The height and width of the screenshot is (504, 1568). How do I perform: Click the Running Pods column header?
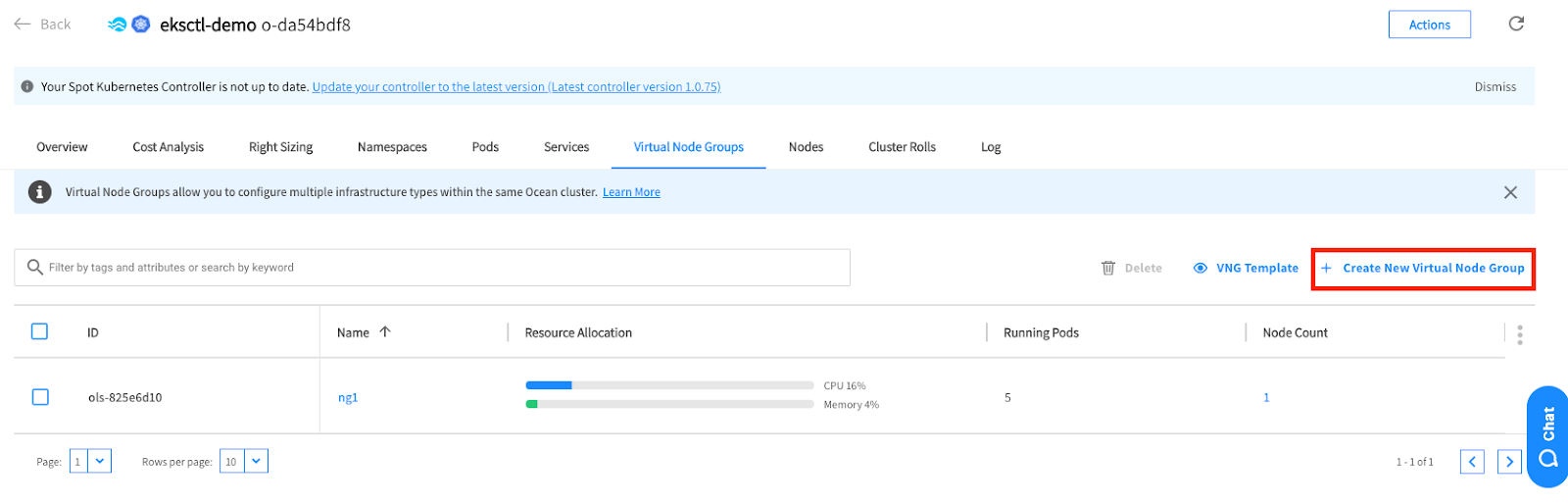point(1041,332)
